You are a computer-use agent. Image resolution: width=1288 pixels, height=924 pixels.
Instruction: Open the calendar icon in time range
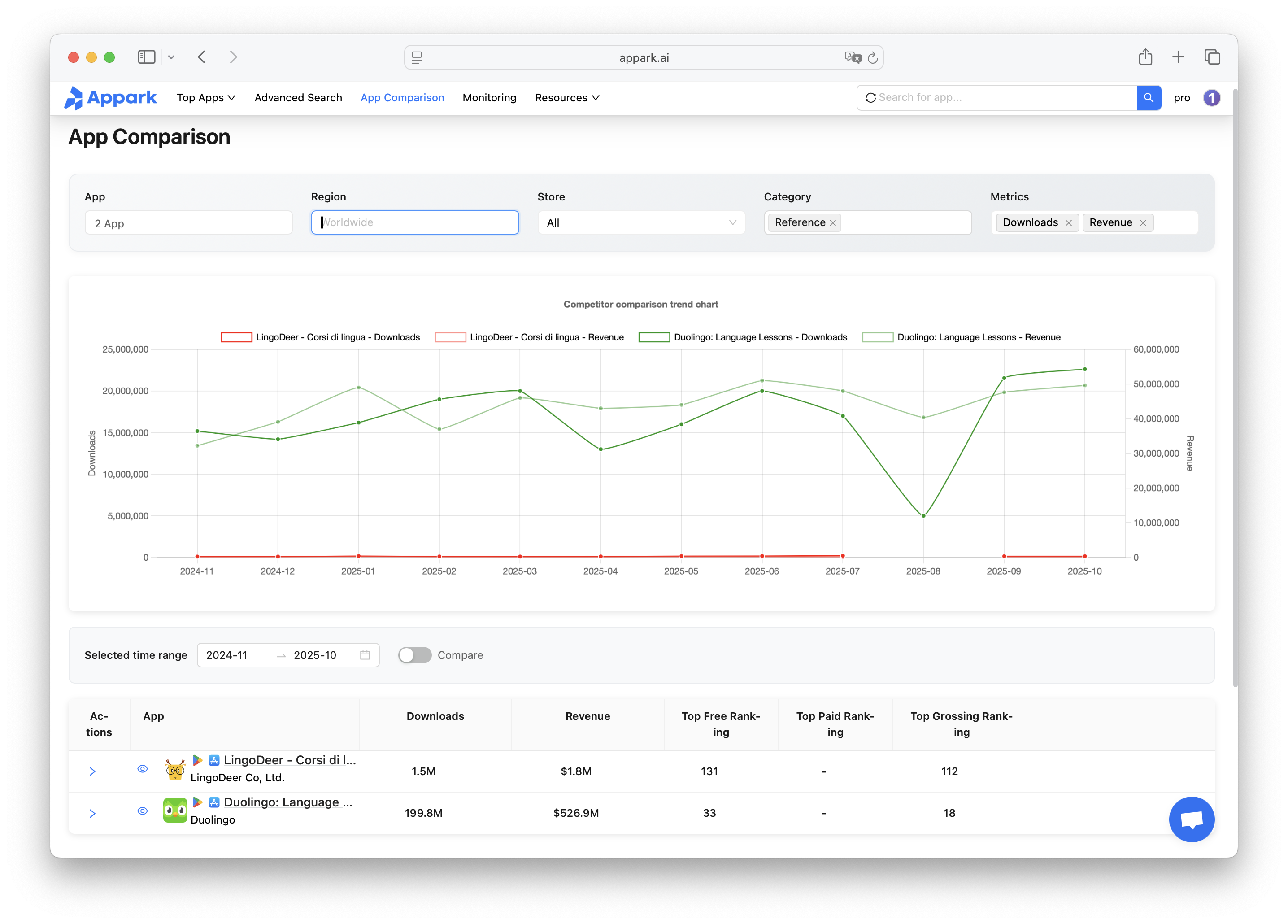pos(365,655)
